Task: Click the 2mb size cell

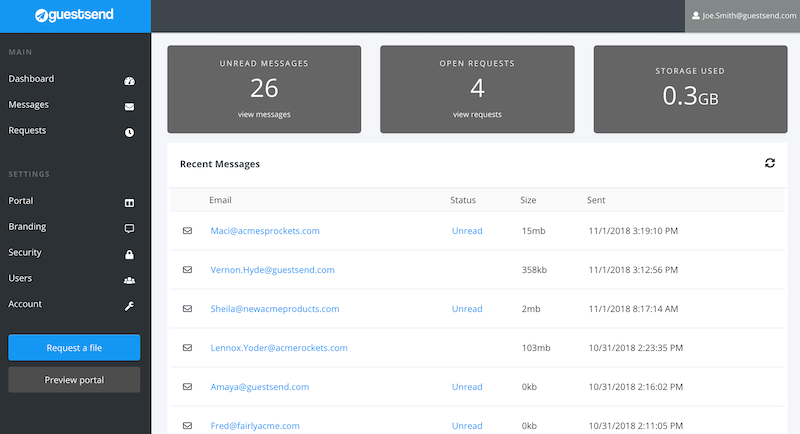Action: [531, 309]
